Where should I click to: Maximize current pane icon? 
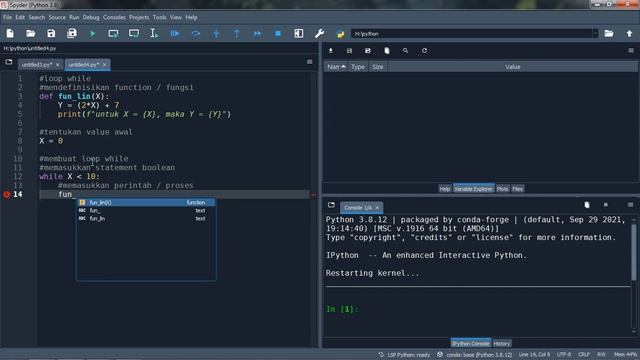click(x=299, y=33)
